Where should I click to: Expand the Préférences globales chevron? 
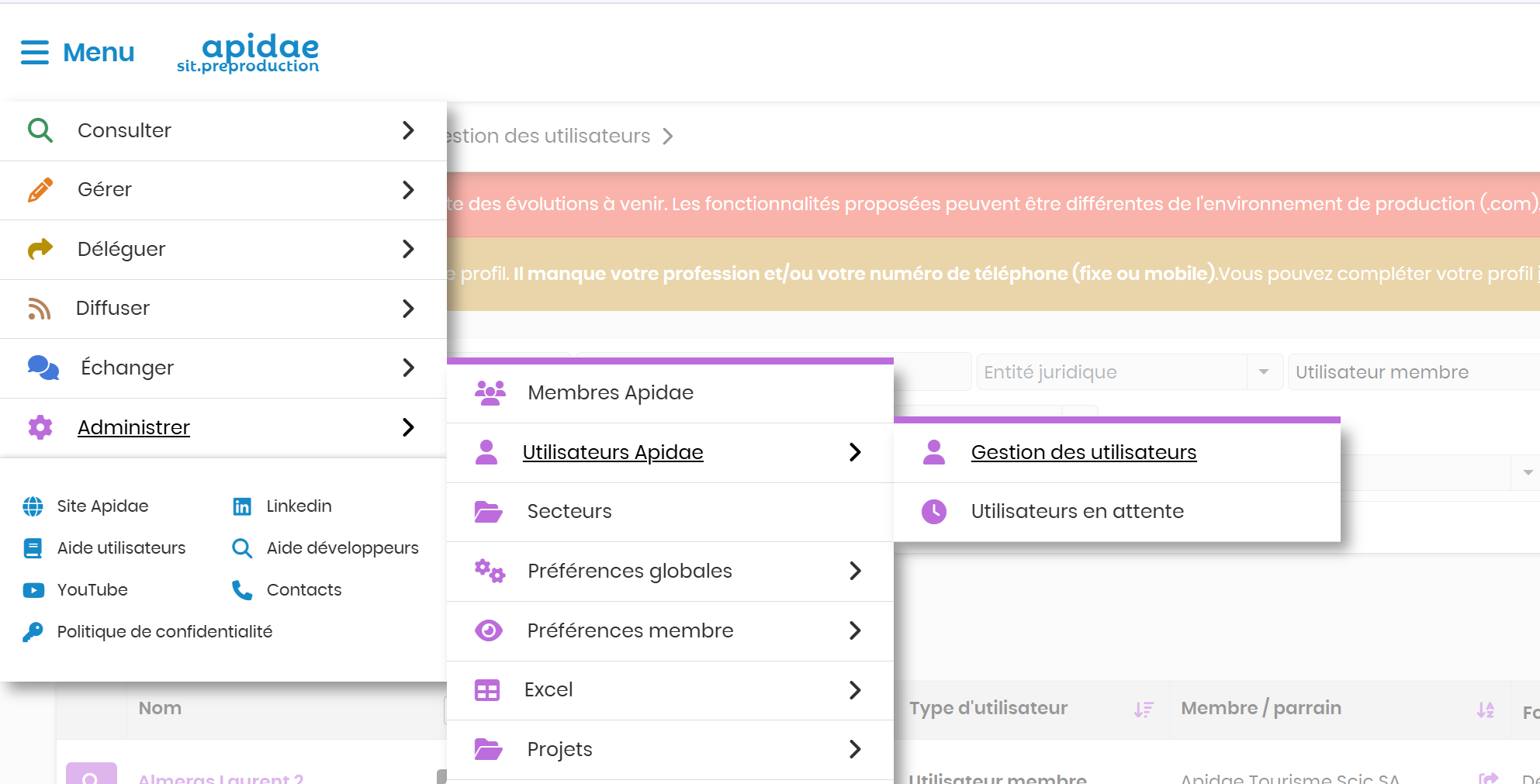click(856, 571)
